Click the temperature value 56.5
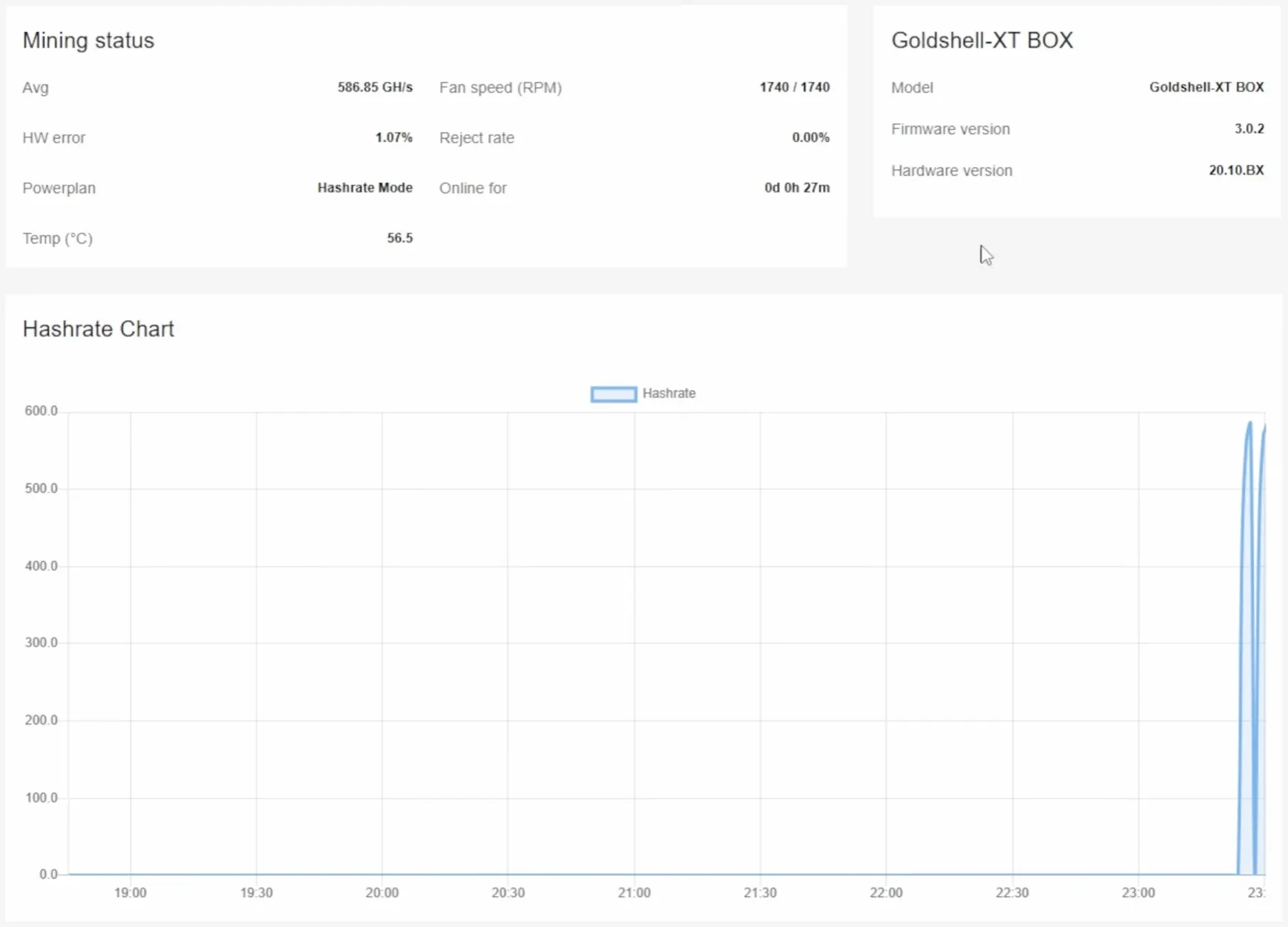The image size is (1288, 927). (x=400, y=238)
